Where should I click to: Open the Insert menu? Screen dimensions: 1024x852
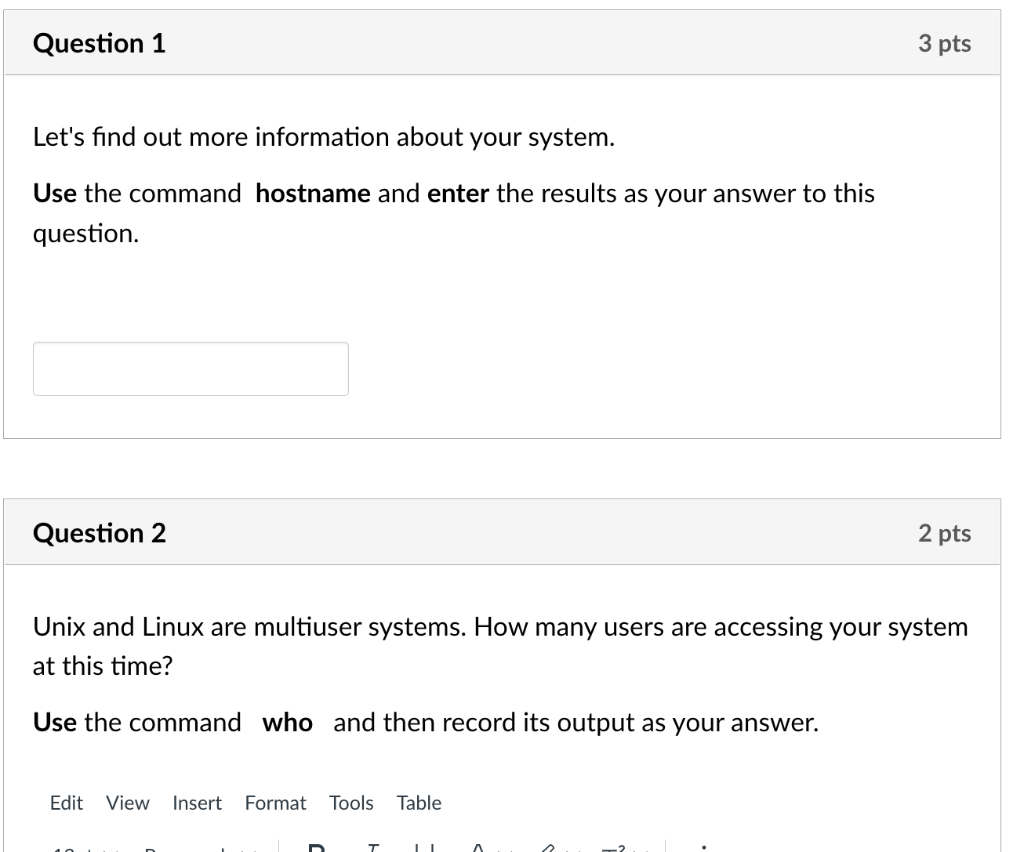tap(197, 803)
